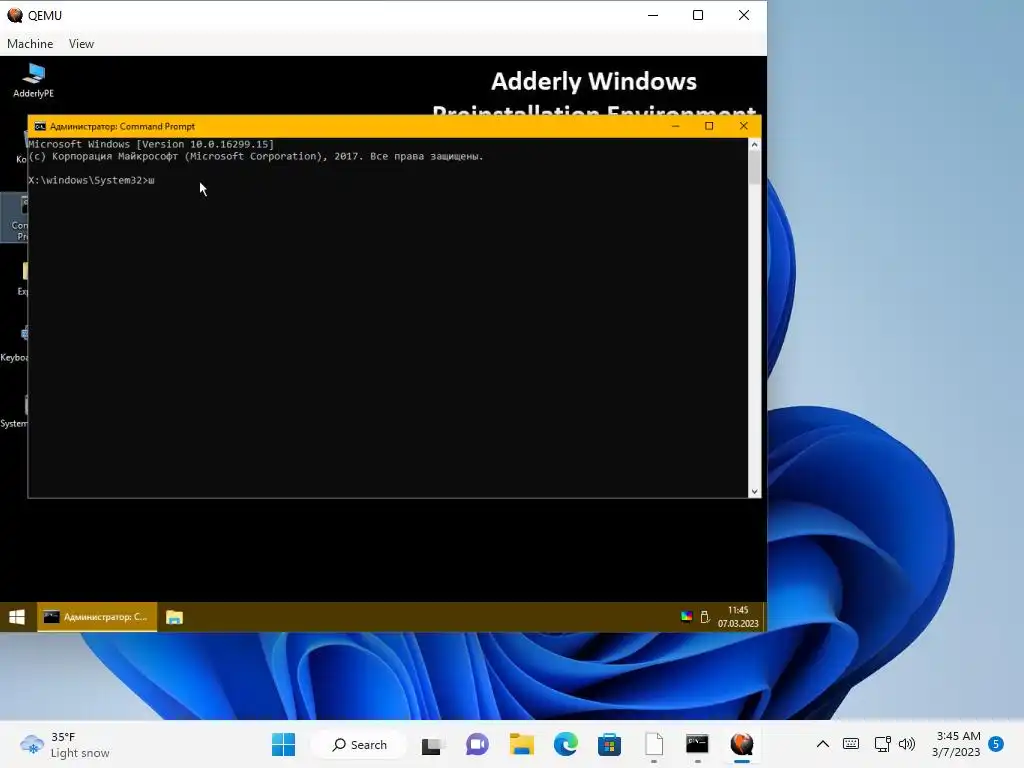Click the Command Prompt scrollbar down arrow
Screen dimensions: 1024x768
(x=754, y=491)
